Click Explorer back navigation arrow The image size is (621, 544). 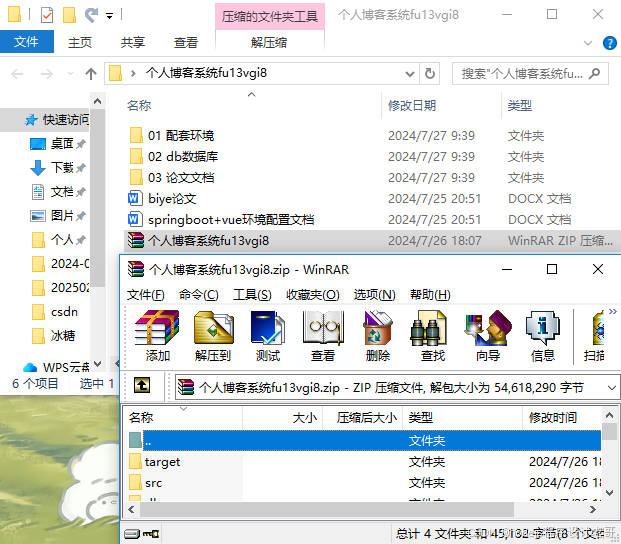pyautogui.click(x=17, y=74)
